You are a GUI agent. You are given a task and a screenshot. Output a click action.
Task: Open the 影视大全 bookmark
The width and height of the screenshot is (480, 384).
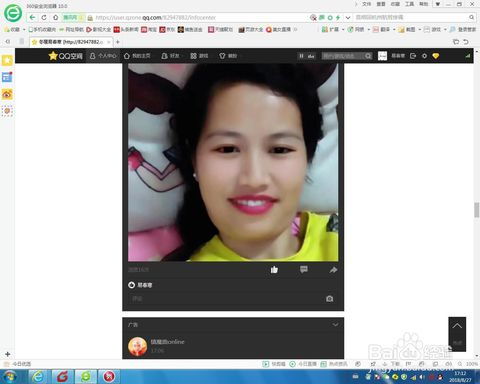tap(99, 29)
